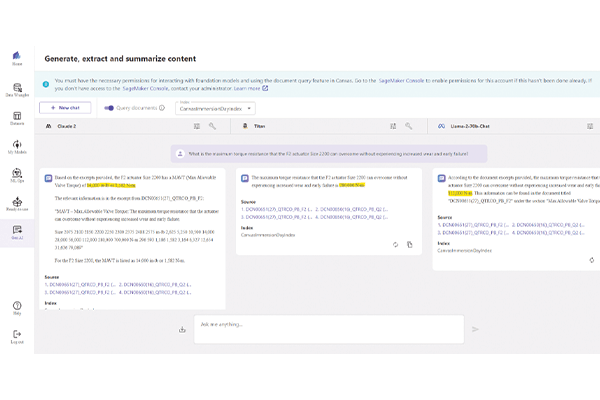600x400 pixels.
Task: Click the Index name under Titan response
Action: click(x=268, y=235)
